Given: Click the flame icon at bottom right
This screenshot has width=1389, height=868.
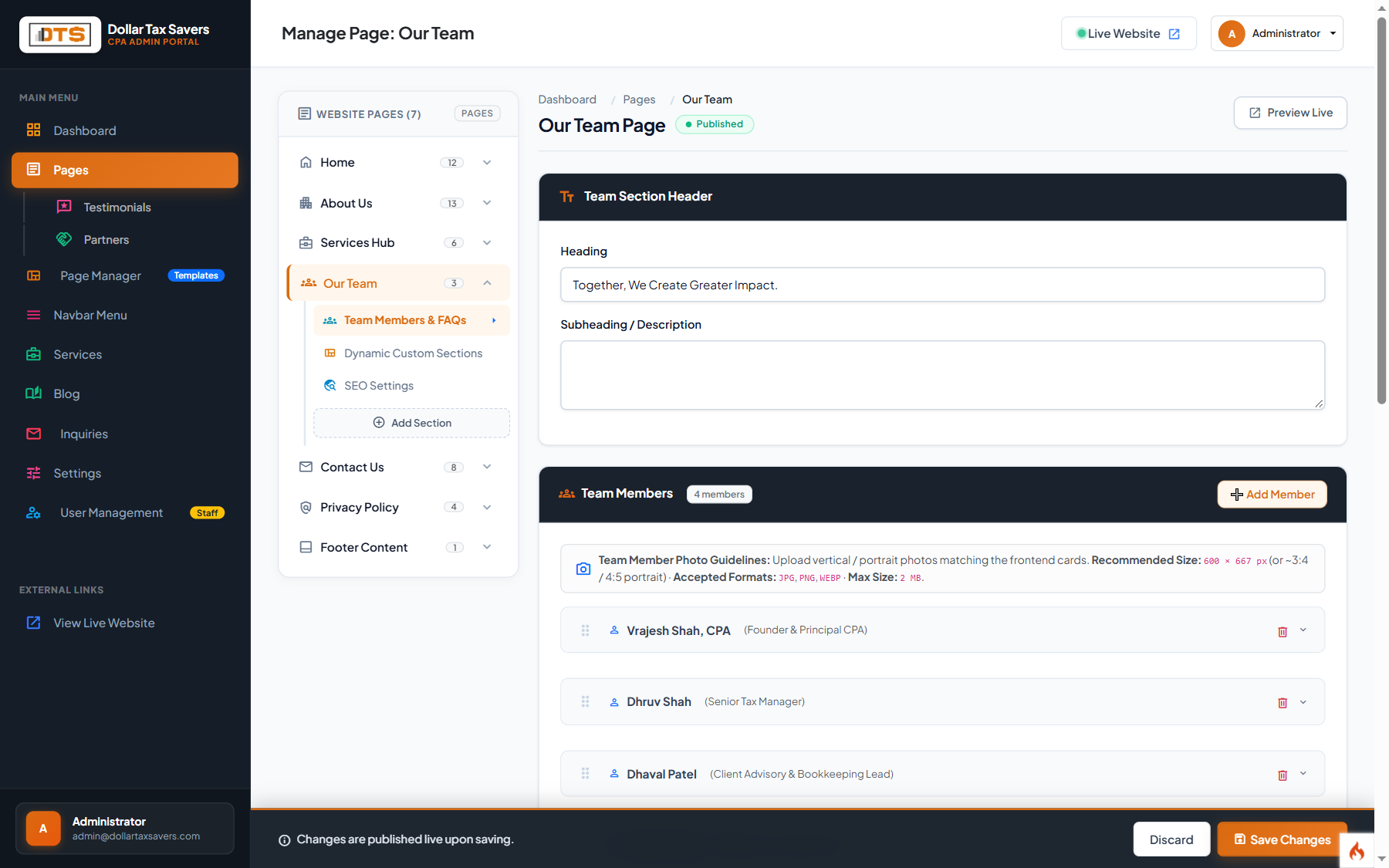Looking at the screenshot, I should click(1357, 851).
